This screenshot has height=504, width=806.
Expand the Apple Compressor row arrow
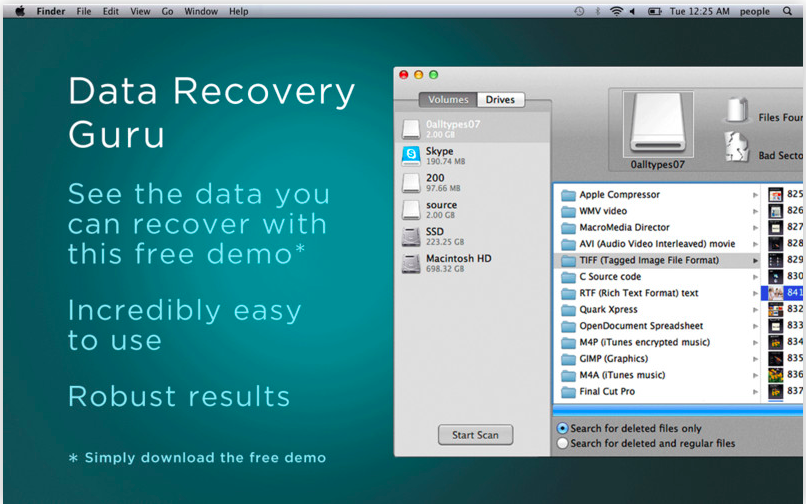[x=755, y=195]
